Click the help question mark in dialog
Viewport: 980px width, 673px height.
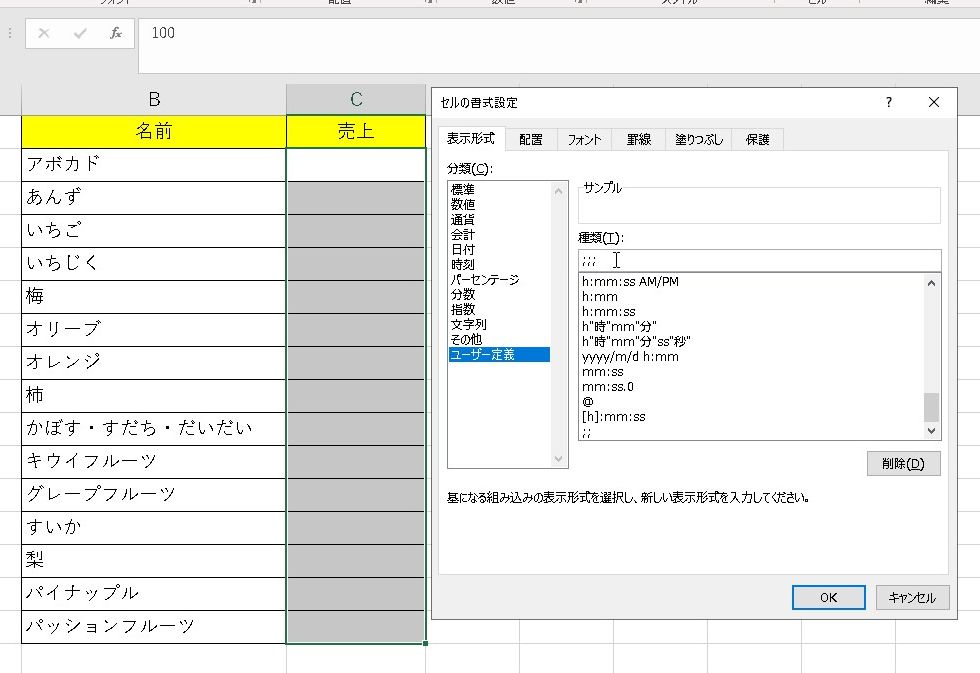[x=888, y=102]
